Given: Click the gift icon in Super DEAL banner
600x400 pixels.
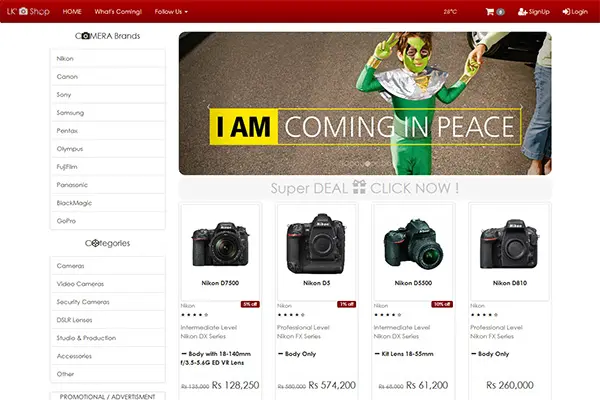Looking at the screenshot, I should pos(359,187).
